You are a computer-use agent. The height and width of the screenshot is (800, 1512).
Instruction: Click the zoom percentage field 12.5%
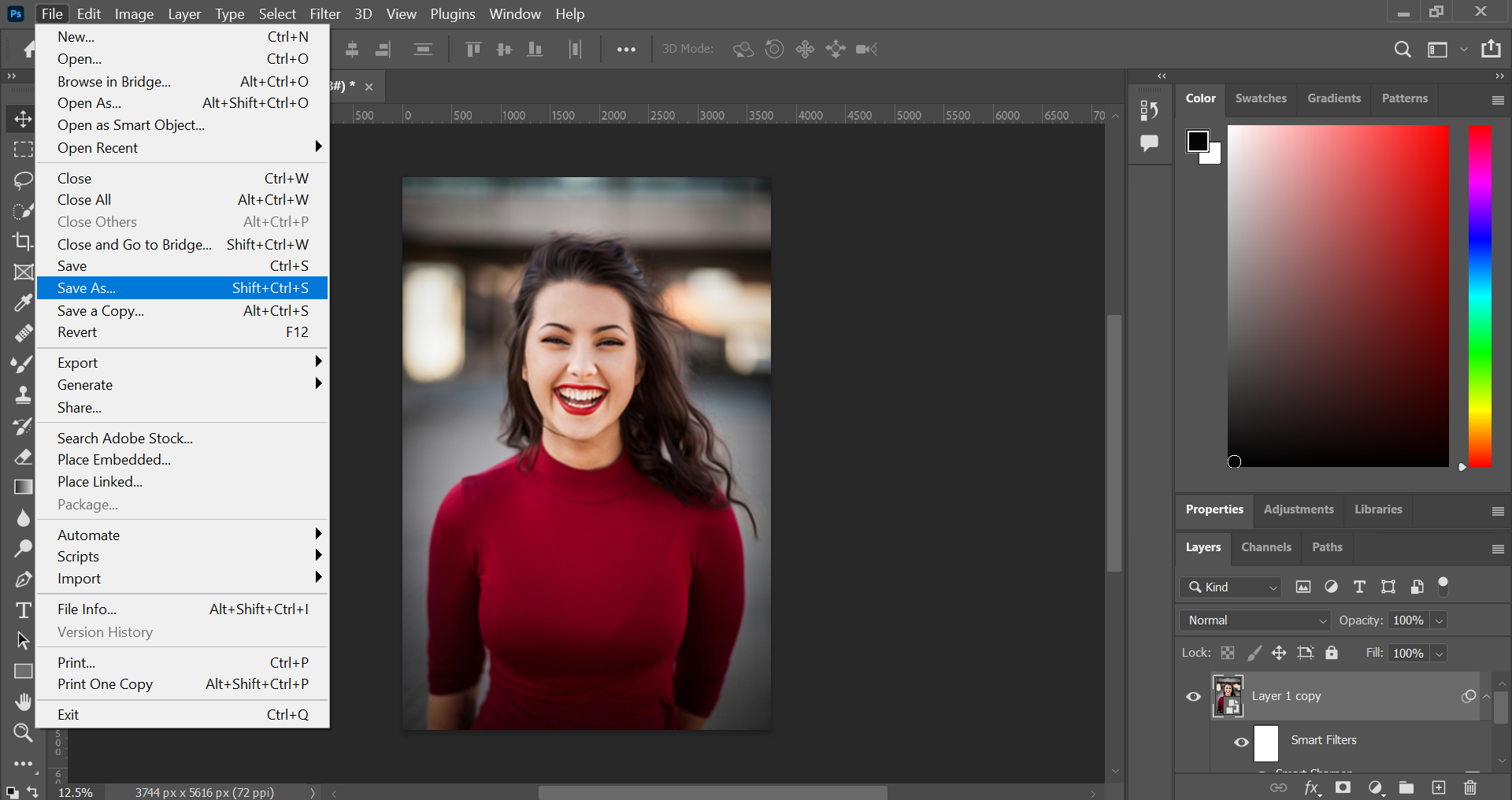tap(76, 792)
